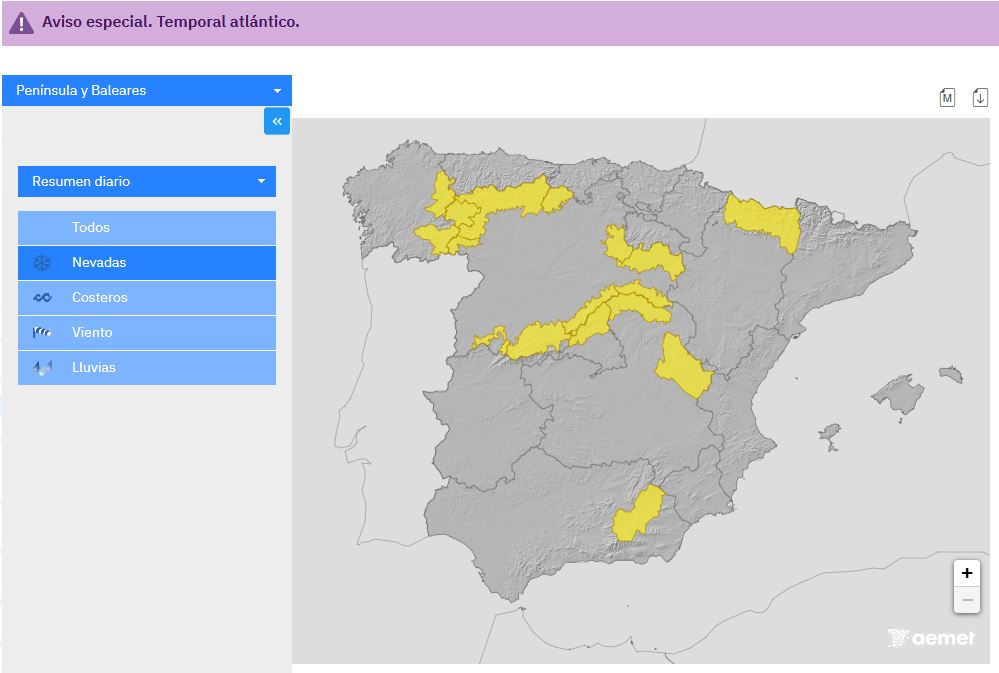
Task: Choose the windsock icon for Viento
Action: point(42,333)
